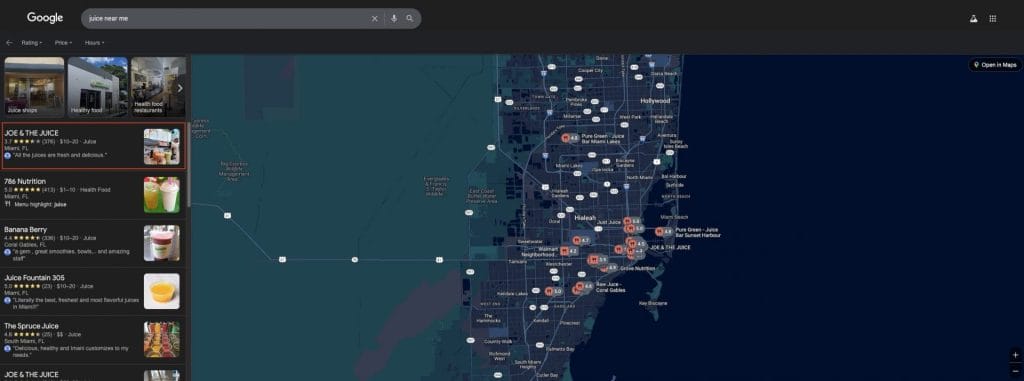1024x381 pixels.
Task: Click the South Miami, FL address text
Action: (x=24, y=341)
